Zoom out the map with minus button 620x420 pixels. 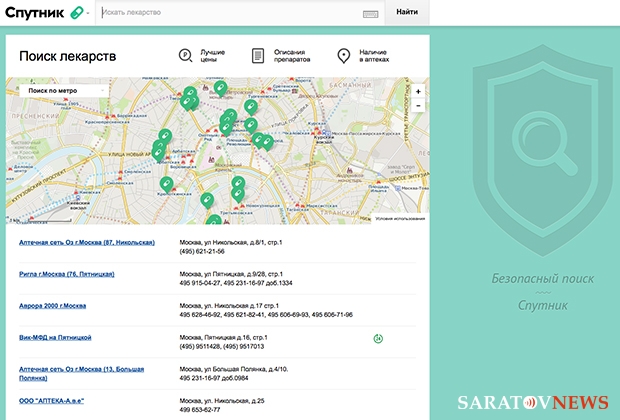(418, 105)
